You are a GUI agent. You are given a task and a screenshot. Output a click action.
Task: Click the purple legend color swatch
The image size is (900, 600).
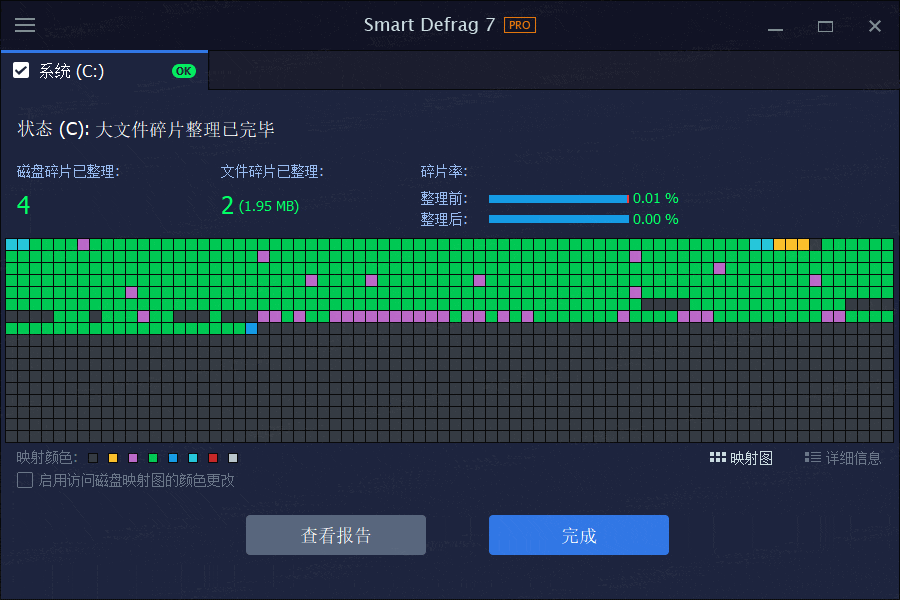tap(133, 458)
